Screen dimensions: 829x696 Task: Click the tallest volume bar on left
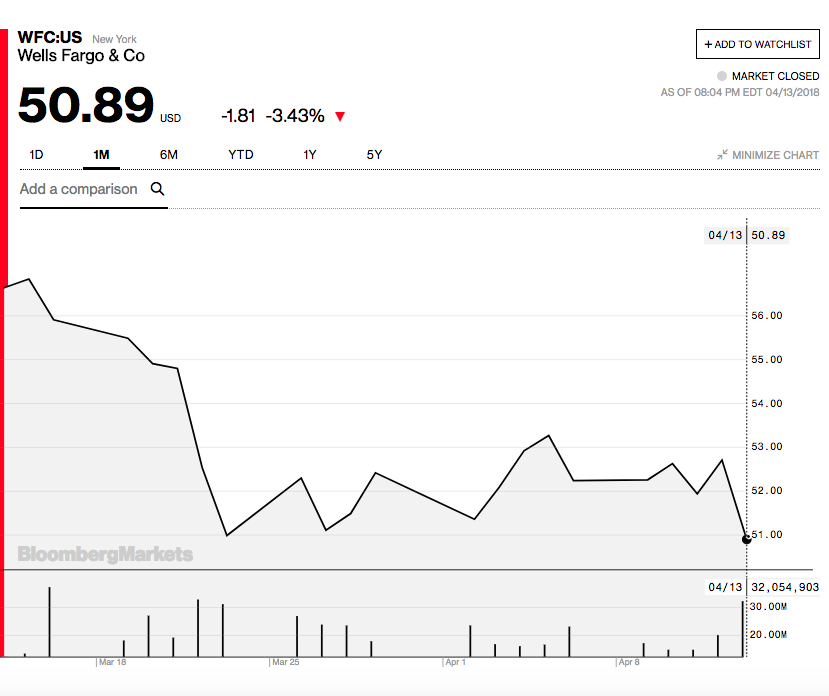pyautogui.click(x=49, y=622)
